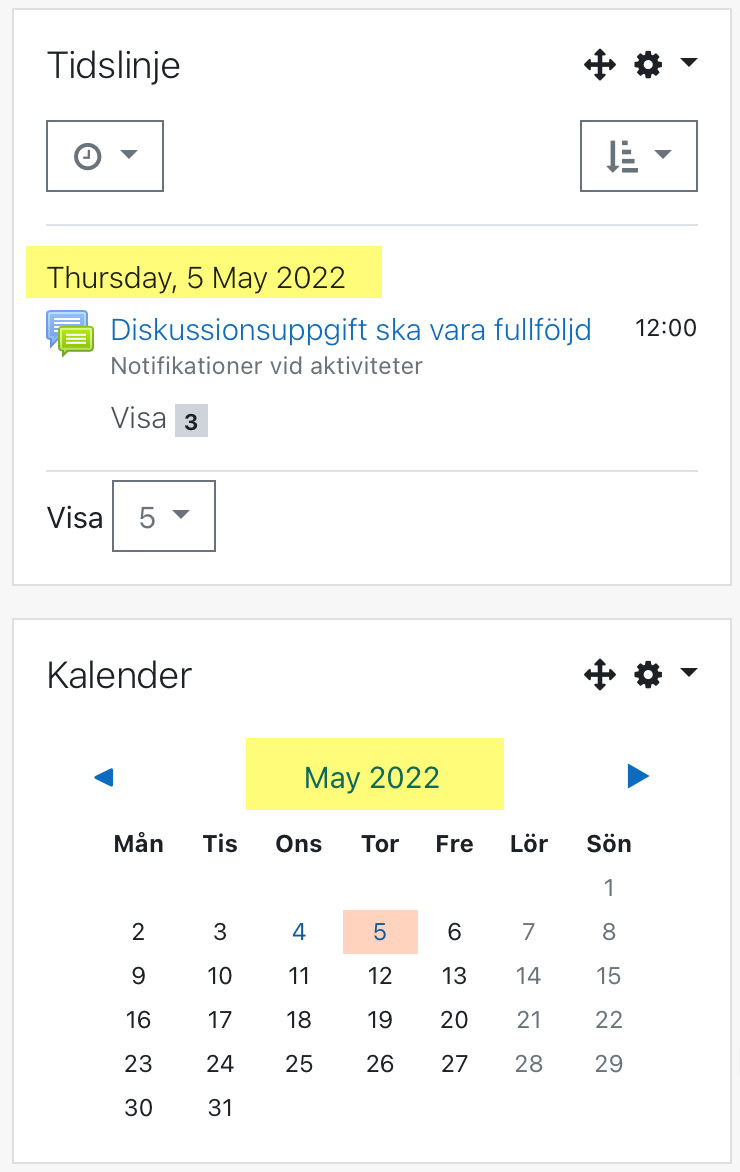Select day 4 in the calendar
Image resolution: width=740 pixels, height=1172 pixels.
[299, 931]
